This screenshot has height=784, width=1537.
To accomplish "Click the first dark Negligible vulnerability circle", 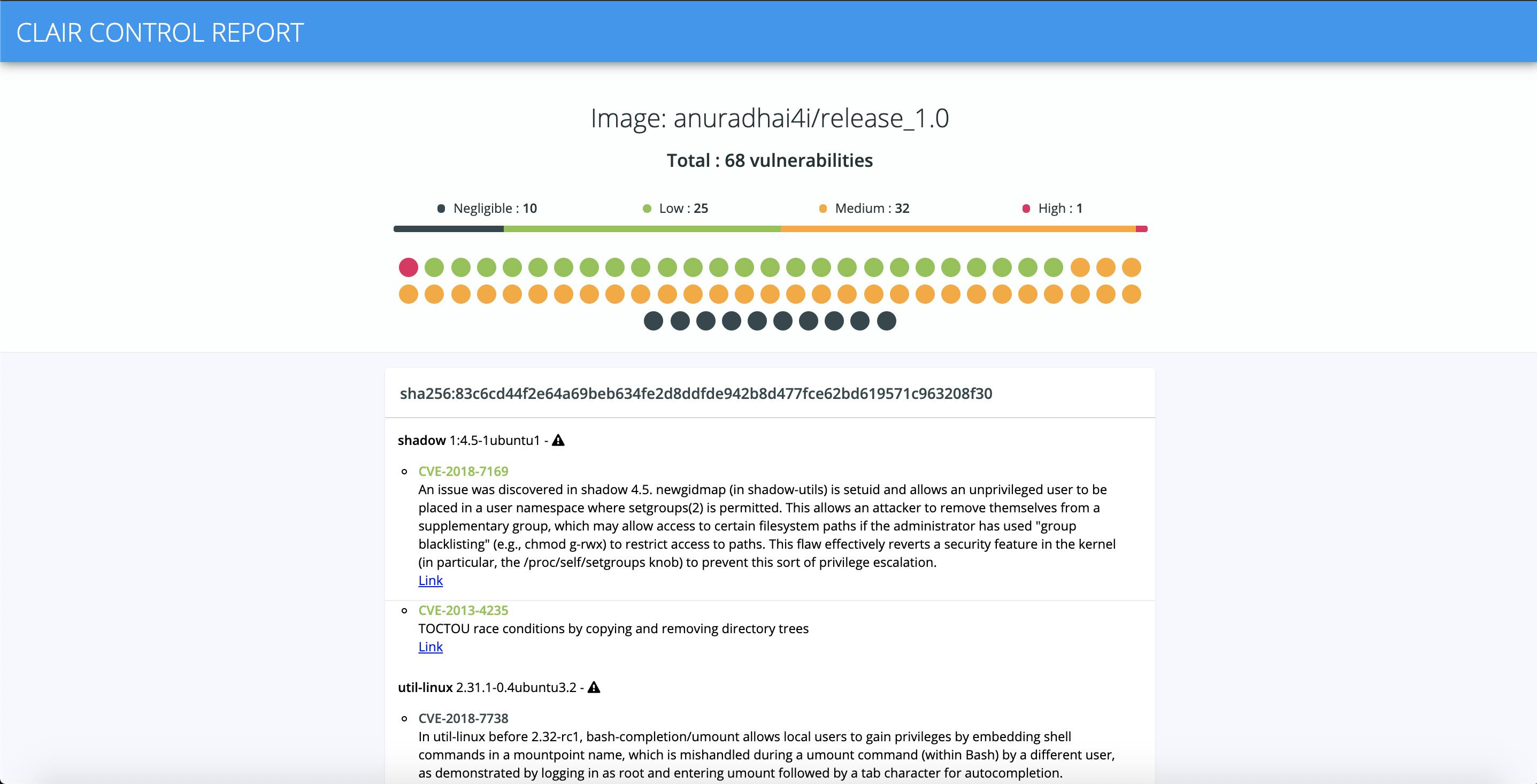I will pyautogui.click(x=654, y=321).
